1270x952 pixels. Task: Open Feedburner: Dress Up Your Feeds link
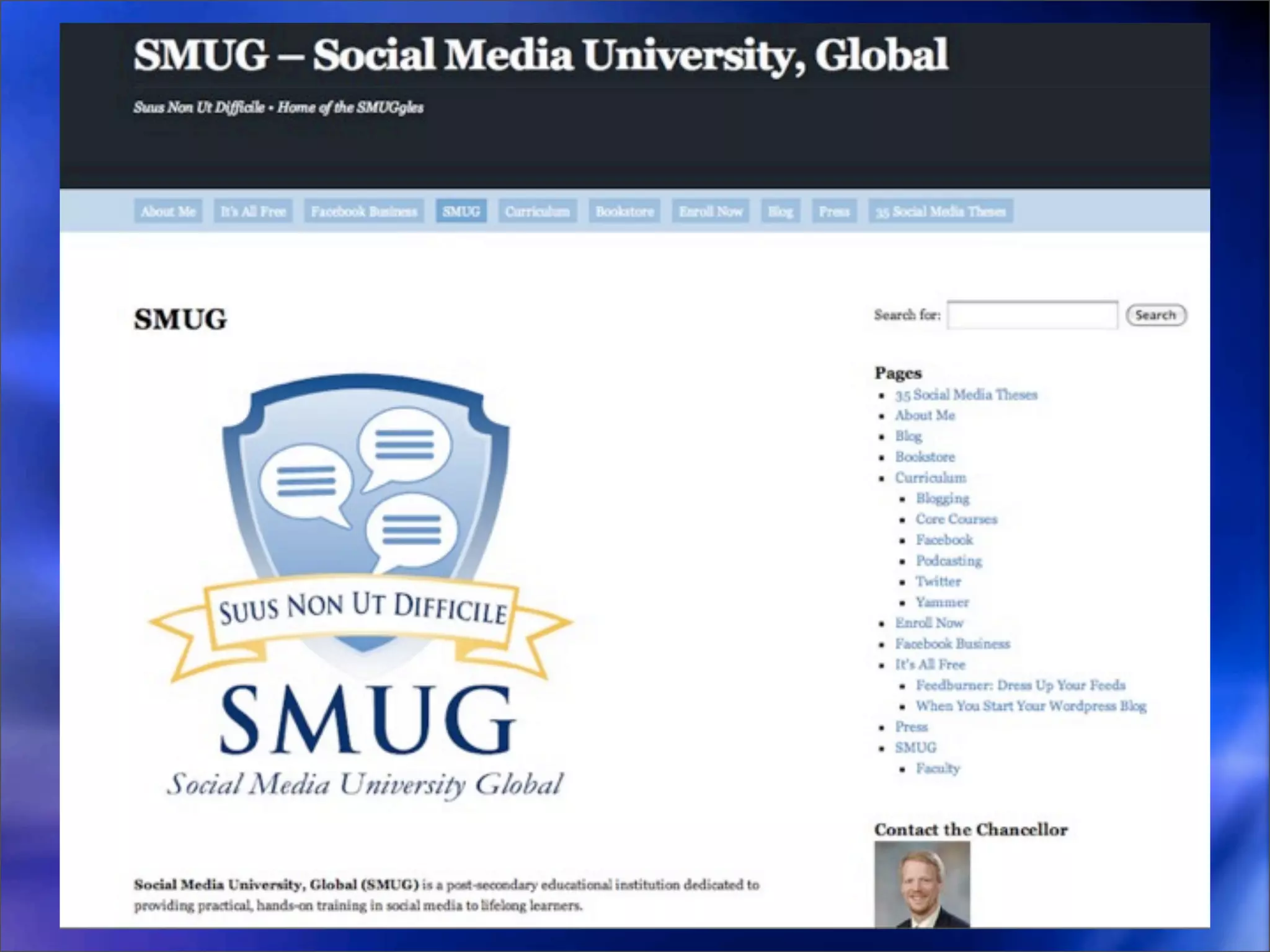(1020, 685)
